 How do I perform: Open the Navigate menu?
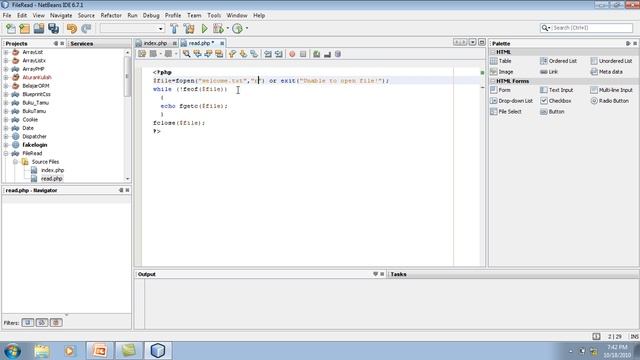pyautogui.click(x=61, y=15)
